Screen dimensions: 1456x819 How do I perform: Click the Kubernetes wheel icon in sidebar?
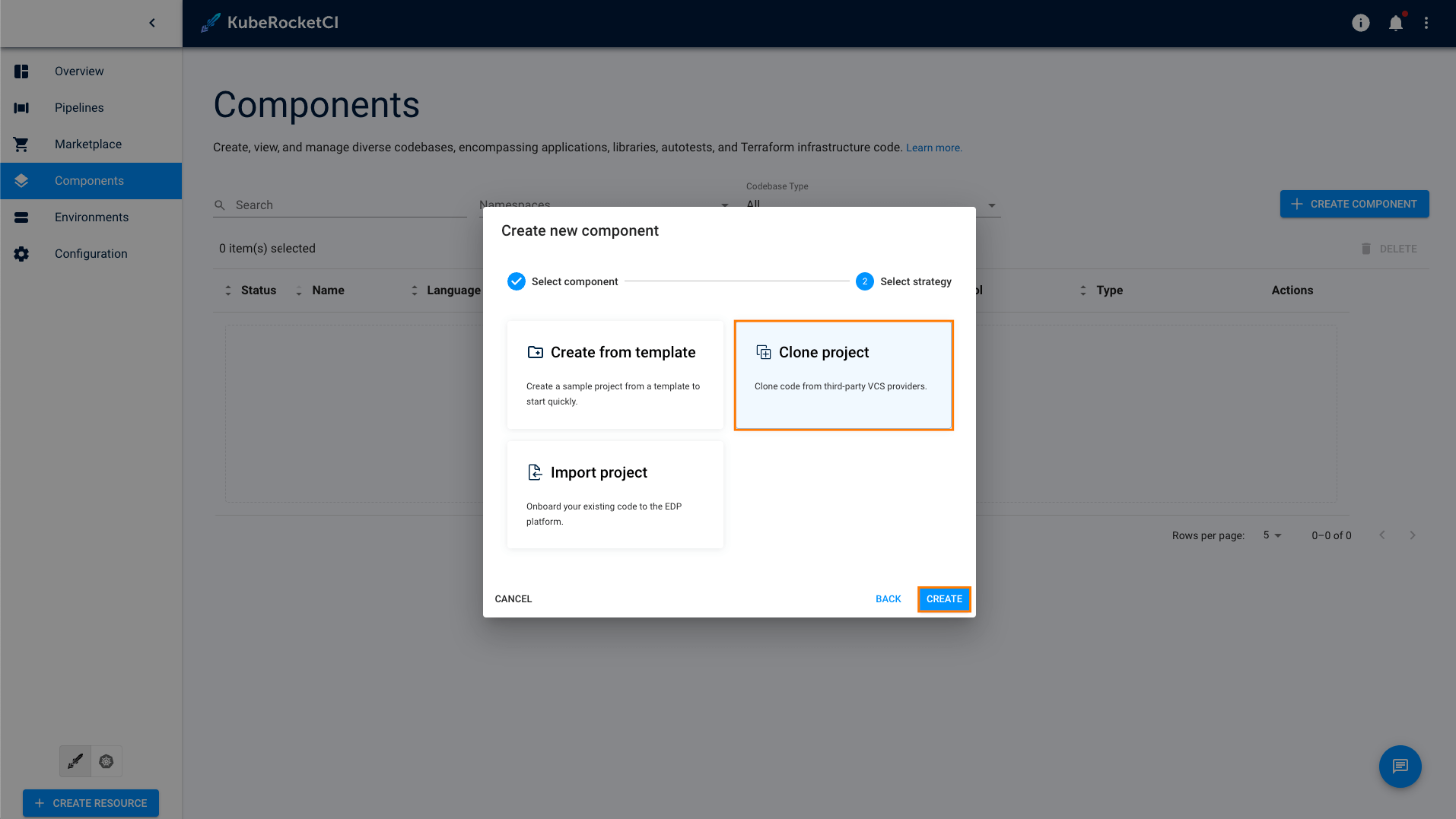[106, 761]
